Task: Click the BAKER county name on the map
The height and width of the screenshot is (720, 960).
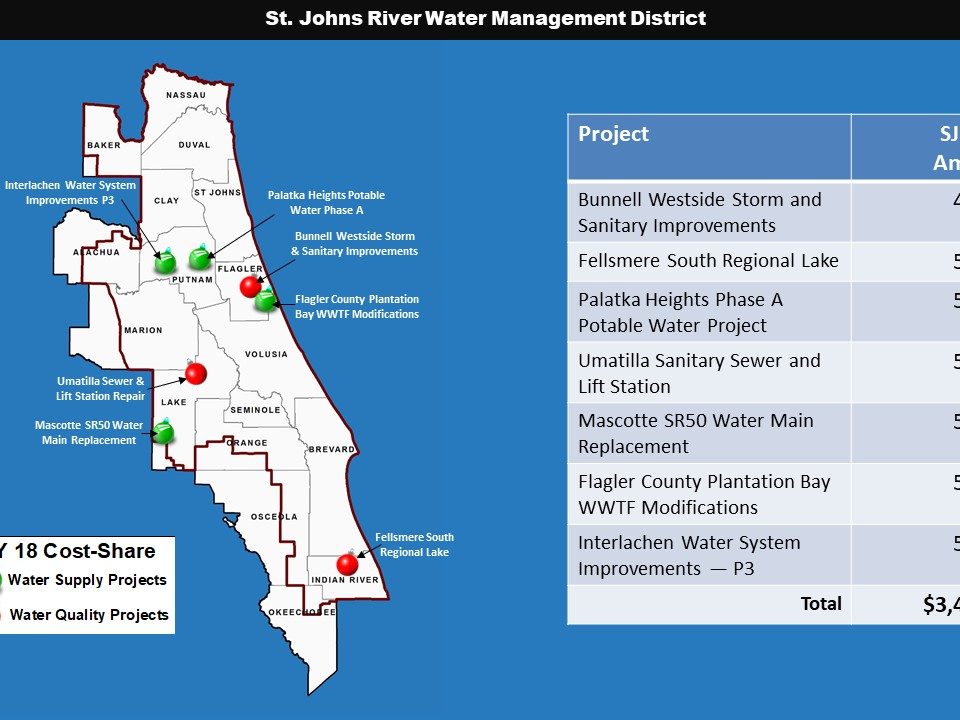Action: pos(103,145)
